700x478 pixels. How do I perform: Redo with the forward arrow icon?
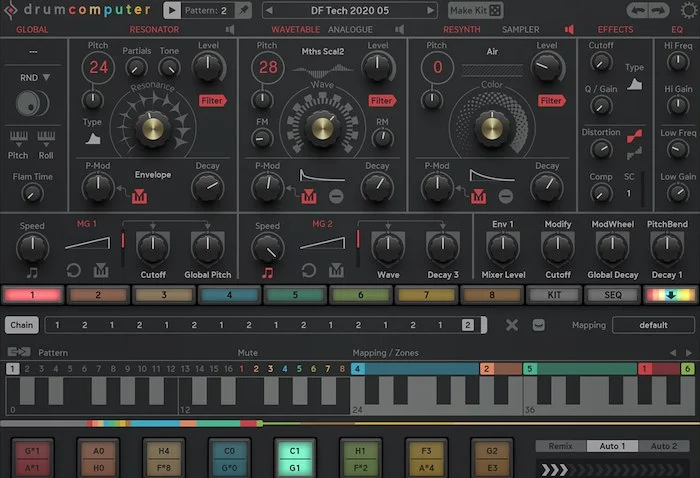pyautogui.click(x=658, y=10)
